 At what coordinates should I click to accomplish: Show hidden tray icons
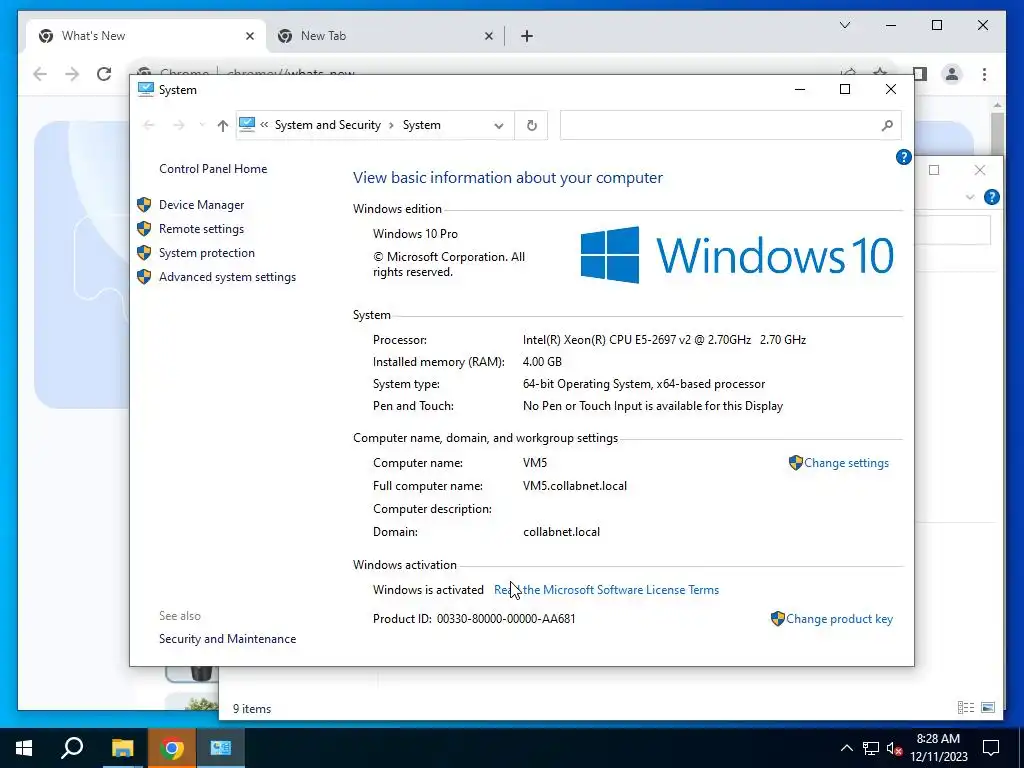tap(846, 748)
